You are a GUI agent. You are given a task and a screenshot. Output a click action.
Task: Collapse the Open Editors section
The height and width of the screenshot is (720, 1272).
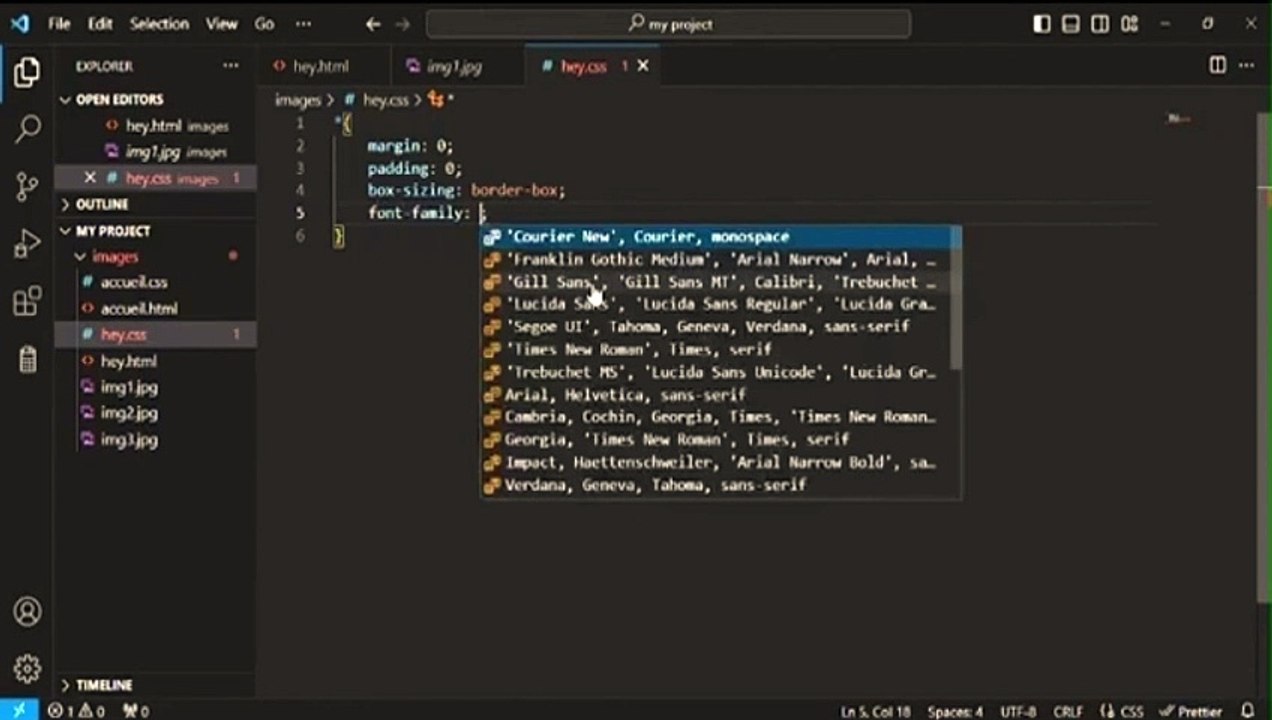[118, 99]
